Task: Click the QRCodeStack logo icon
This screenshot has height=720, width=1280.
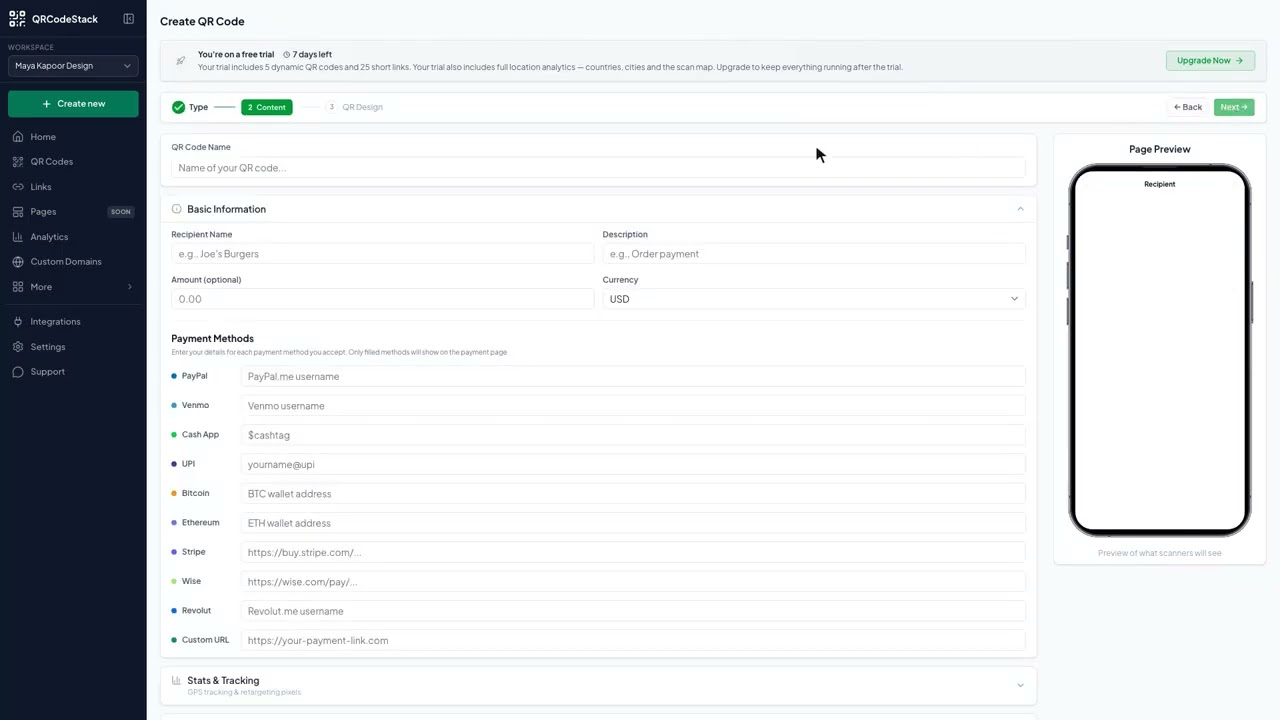Action: 17,19
